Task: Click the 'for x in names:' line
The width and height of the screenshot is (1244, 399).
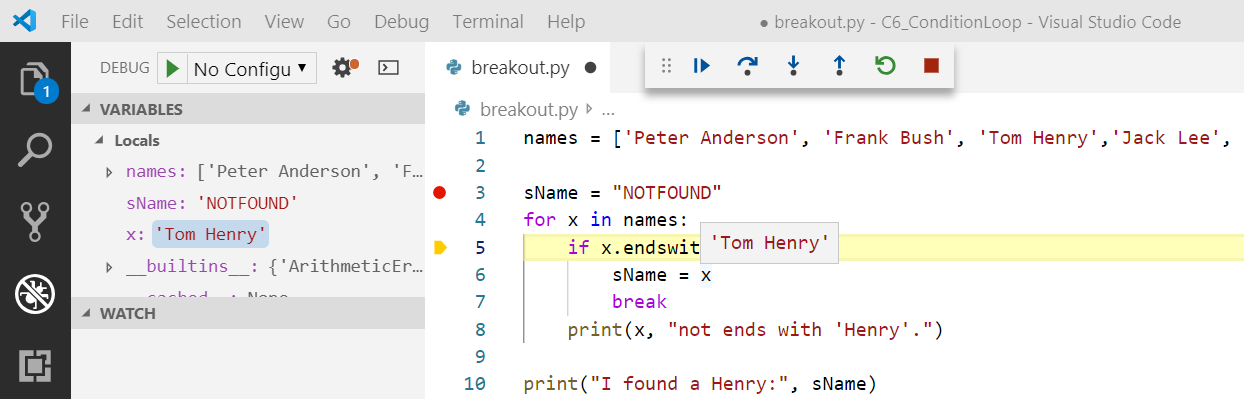Action: point(606,219)
